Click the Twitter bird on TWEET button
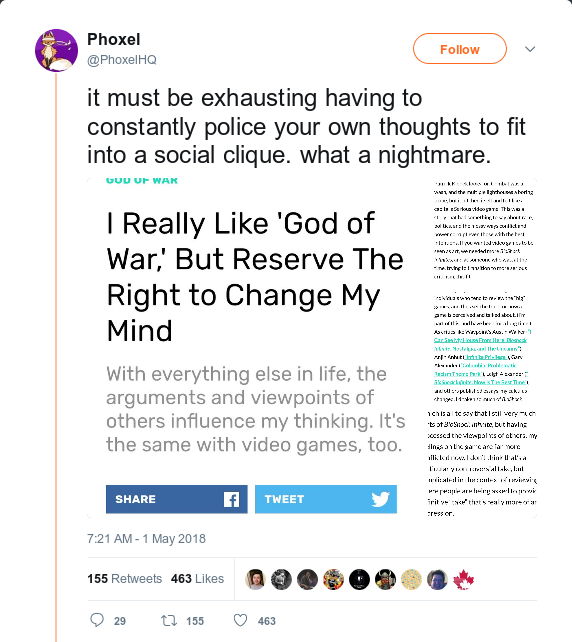The width and height of the screenshot is (572, 642). click(x=380, y=499)
